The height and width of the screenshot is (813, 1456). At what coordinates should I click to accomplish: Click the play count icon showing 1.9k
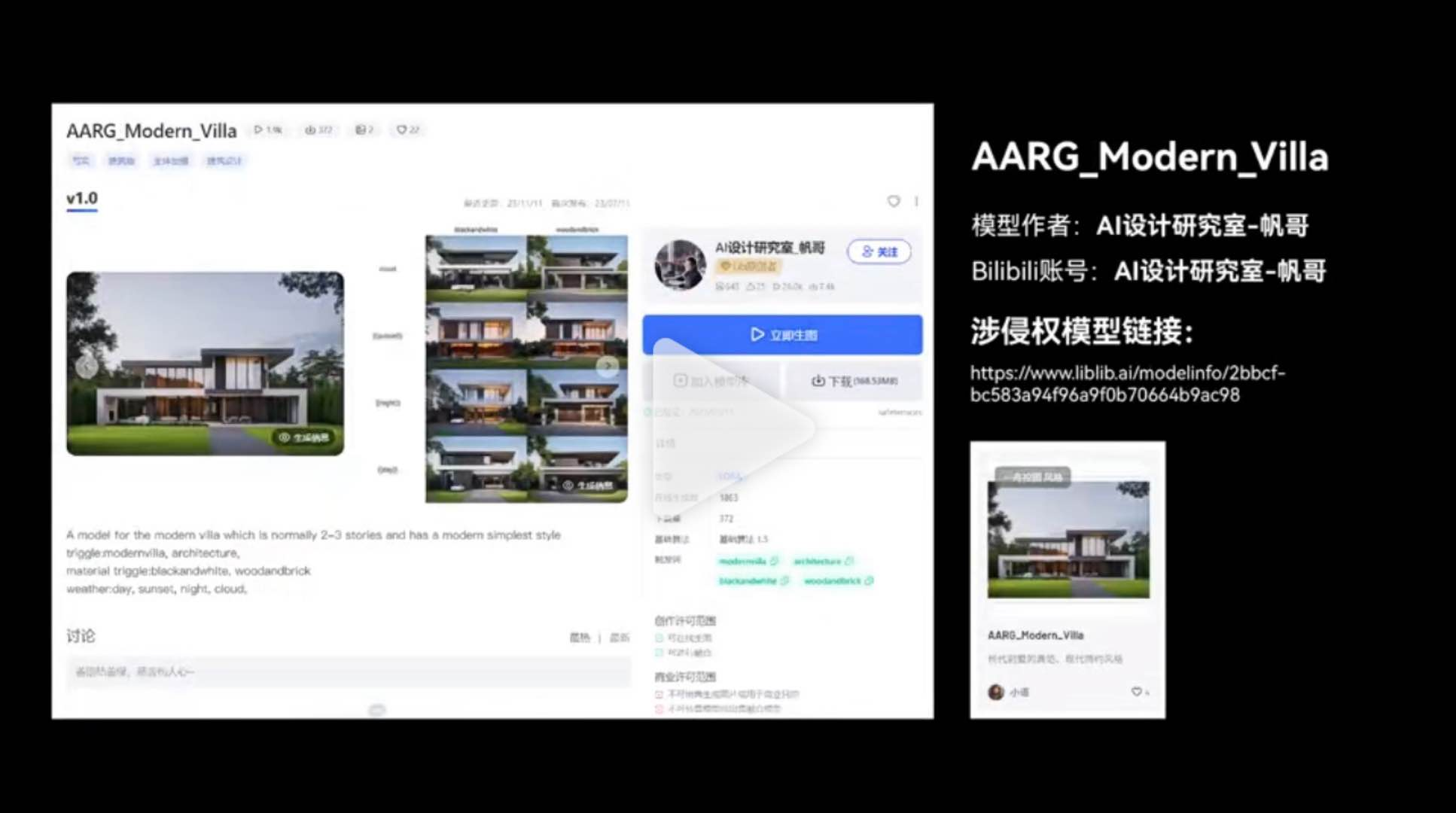268,129
